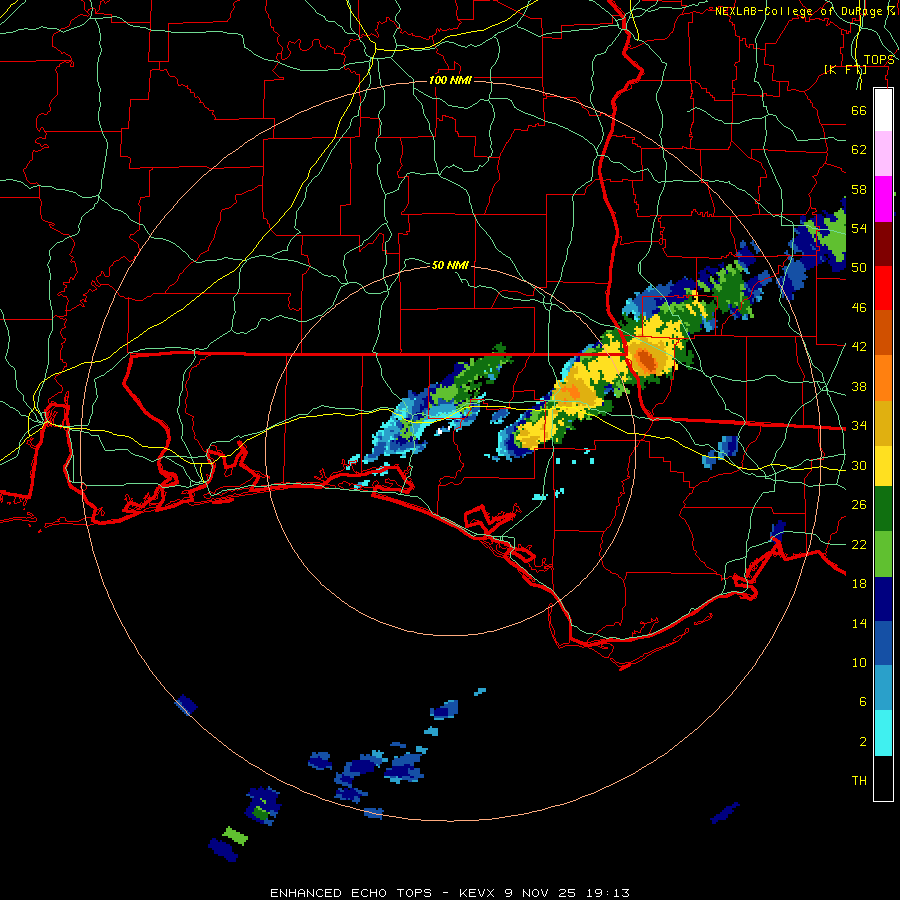Click the '50 NMI' range ring label

450,265
